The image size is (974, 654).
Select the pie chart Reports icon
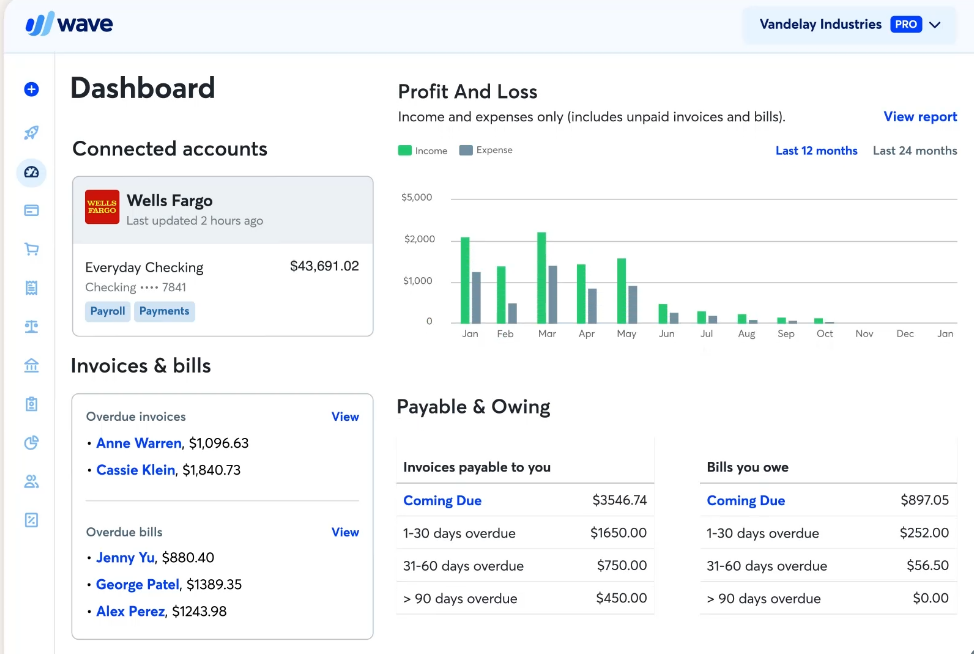30,442
